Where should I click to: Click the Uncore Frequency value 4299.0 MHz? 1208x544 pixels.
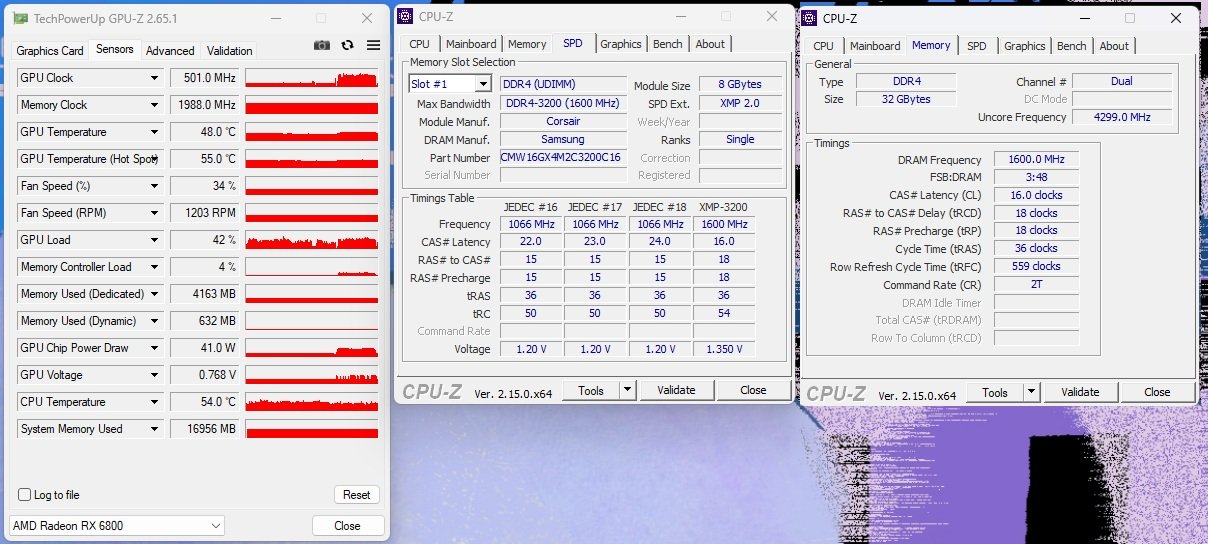(1121, 117)
